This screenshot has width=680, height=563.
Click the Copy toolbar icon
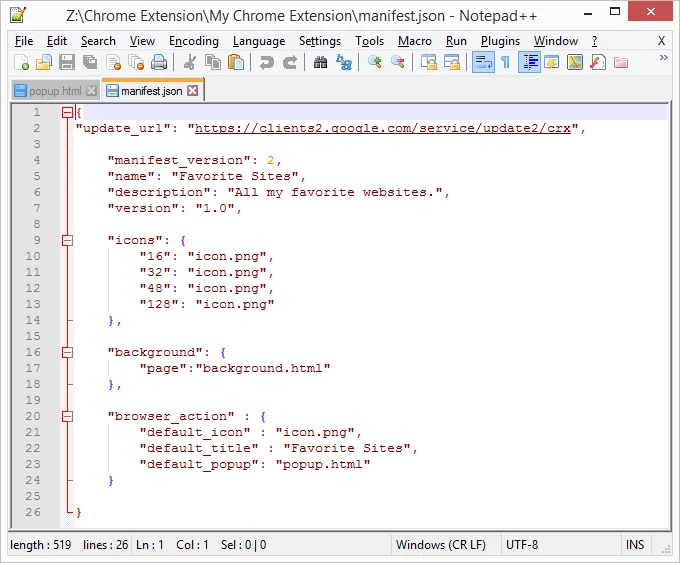coord(212,62)
